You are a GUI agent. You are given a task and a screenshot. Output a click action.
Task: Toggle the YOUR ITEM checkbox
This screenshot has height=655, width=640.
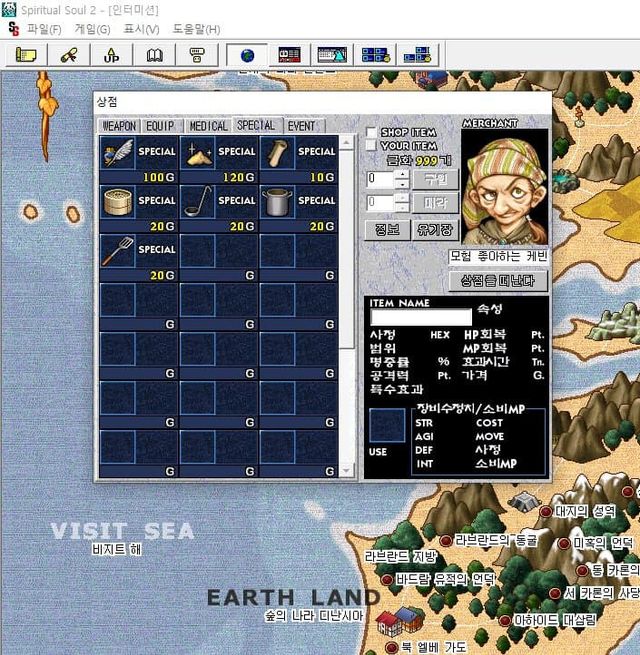[372, 146]
